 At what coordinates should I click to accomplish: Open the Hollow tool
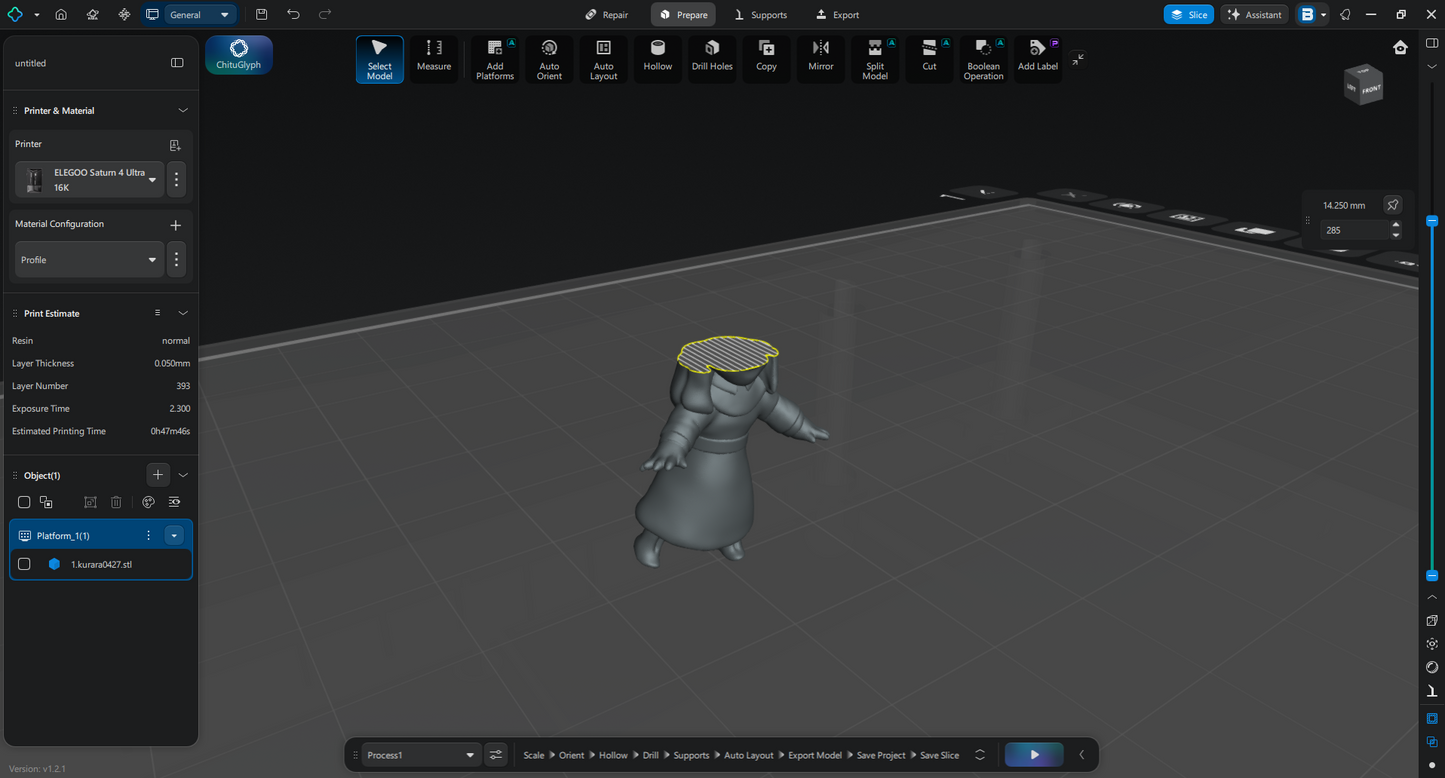[x=658, y=60]
